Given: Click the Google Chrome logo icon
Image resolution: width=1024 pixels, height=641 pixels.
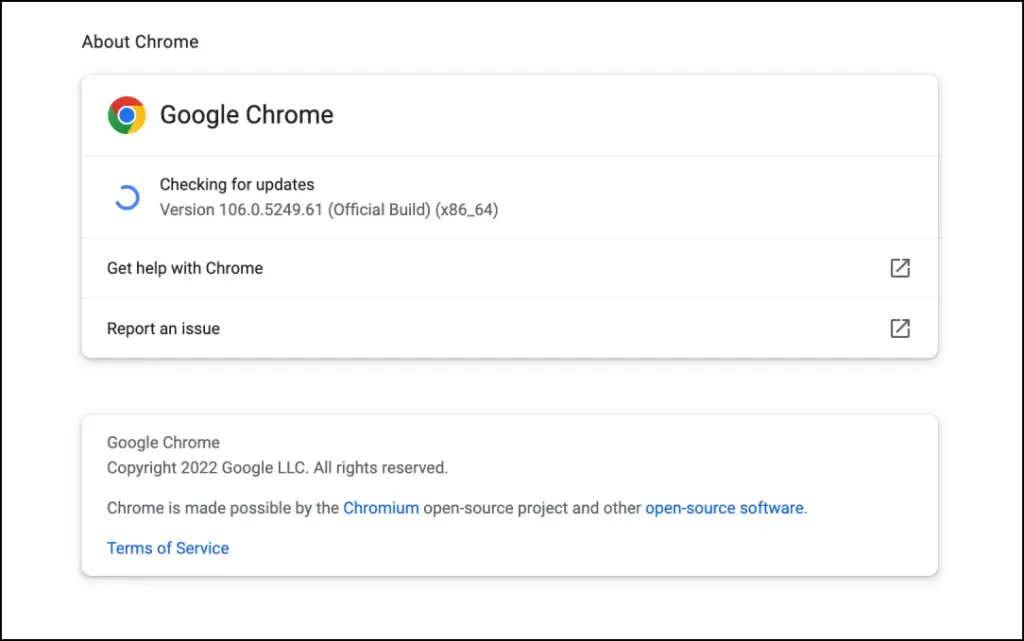Looking at the screenshot, I should (127, 115).
